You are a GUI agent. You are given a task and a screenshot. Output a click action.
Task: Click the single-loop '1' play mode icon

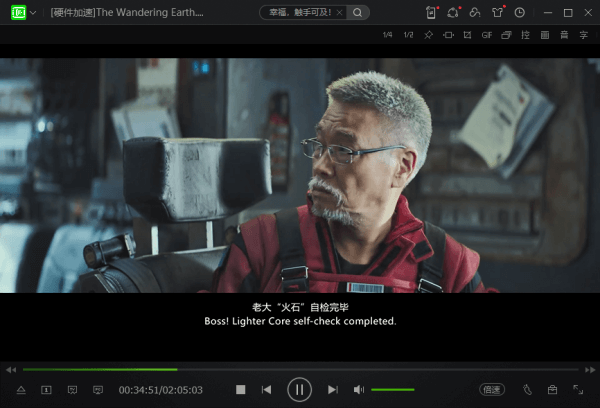[x=46, y=390]
